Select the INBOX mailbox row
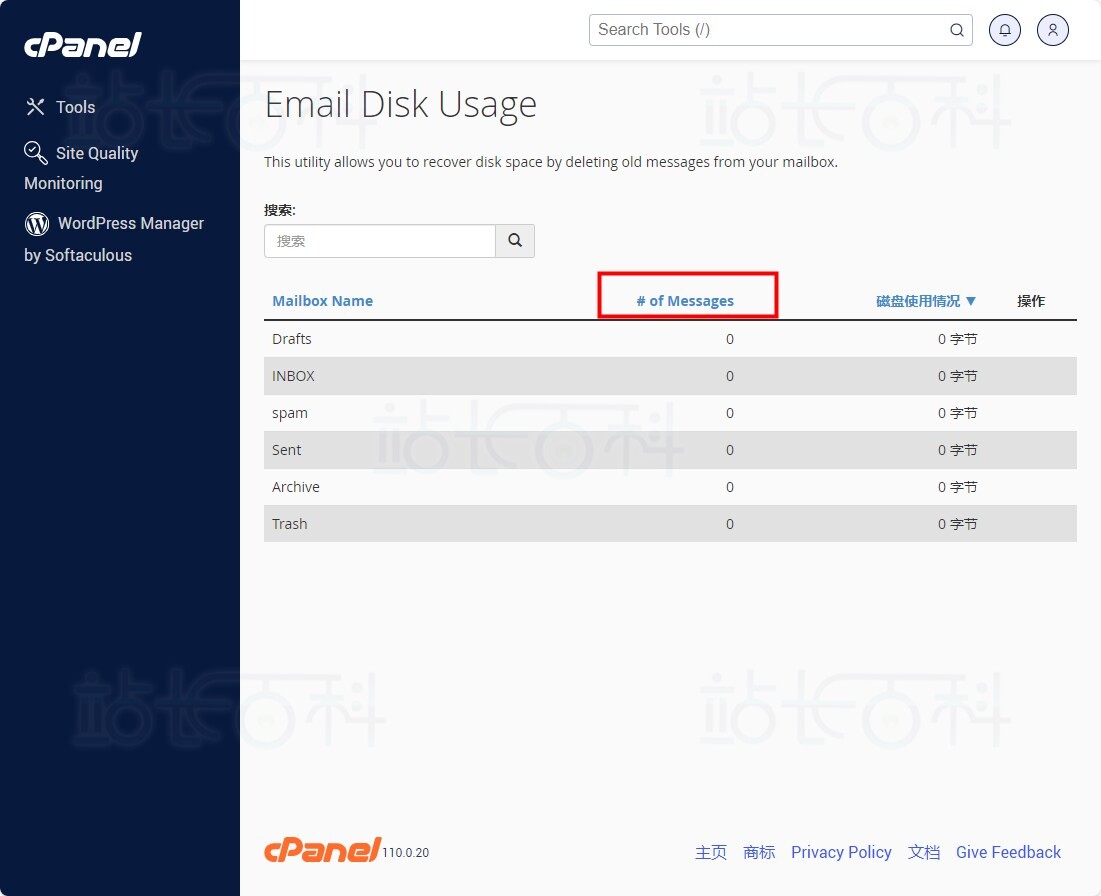Viewport: 1101px width, 896px height. point(293,376)
